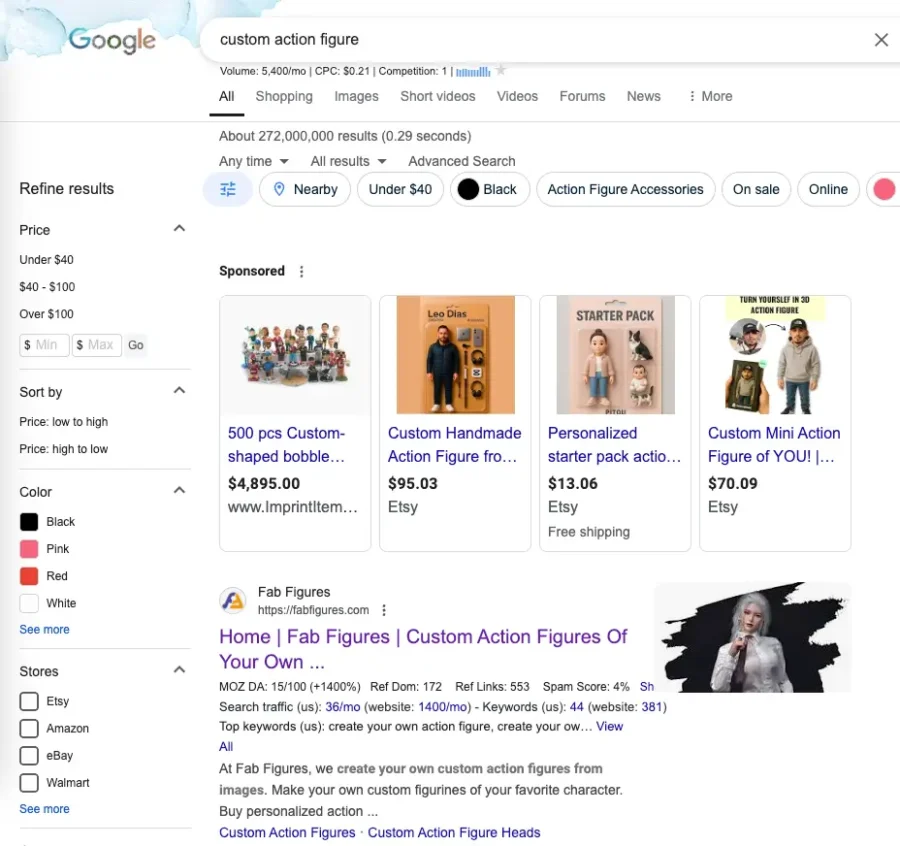Click the Google logo

[x=112, y=40]
